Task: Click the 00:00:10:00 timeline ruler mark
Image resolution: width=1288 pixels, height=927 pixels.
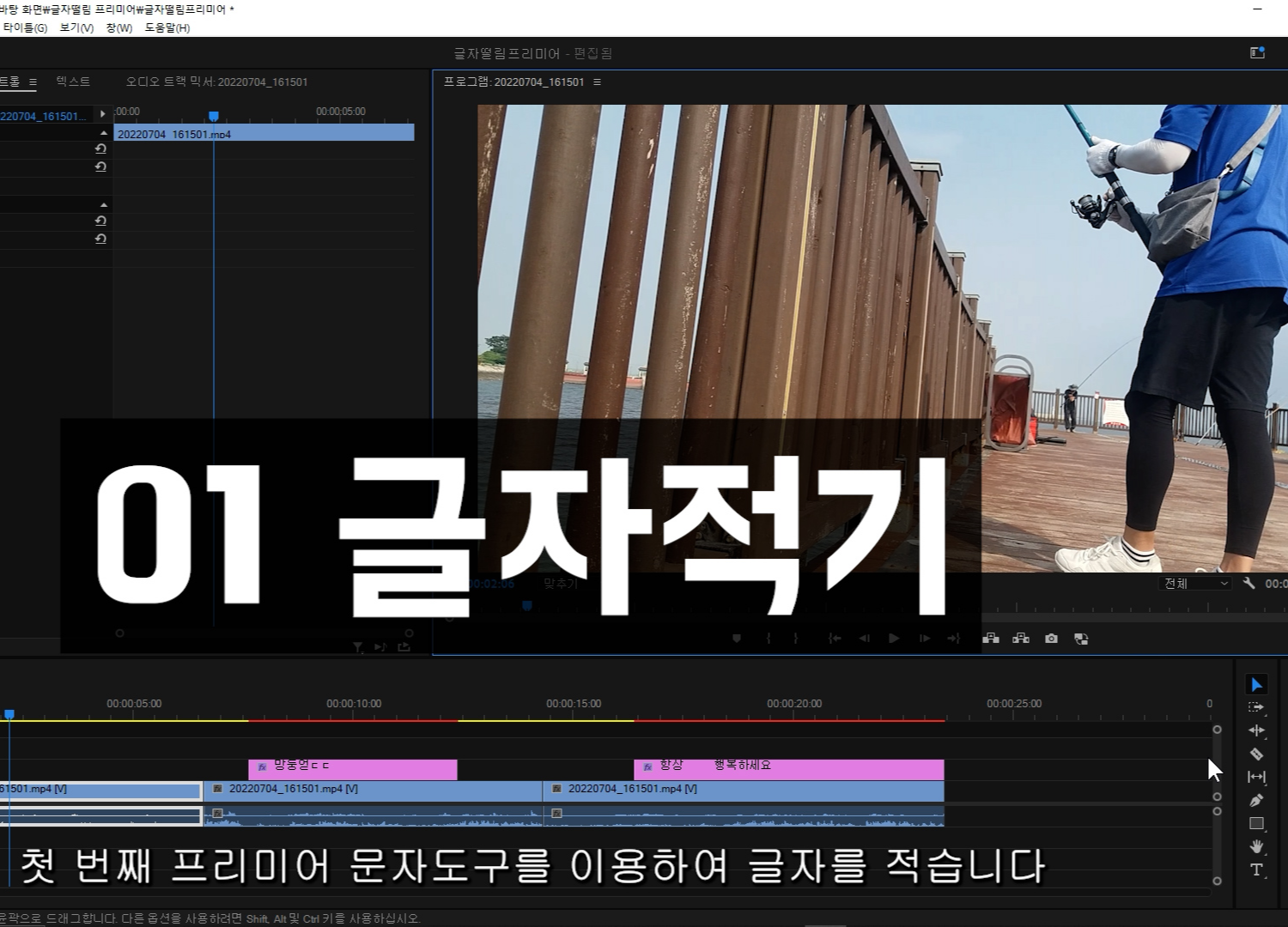Action: coord(354,703)
